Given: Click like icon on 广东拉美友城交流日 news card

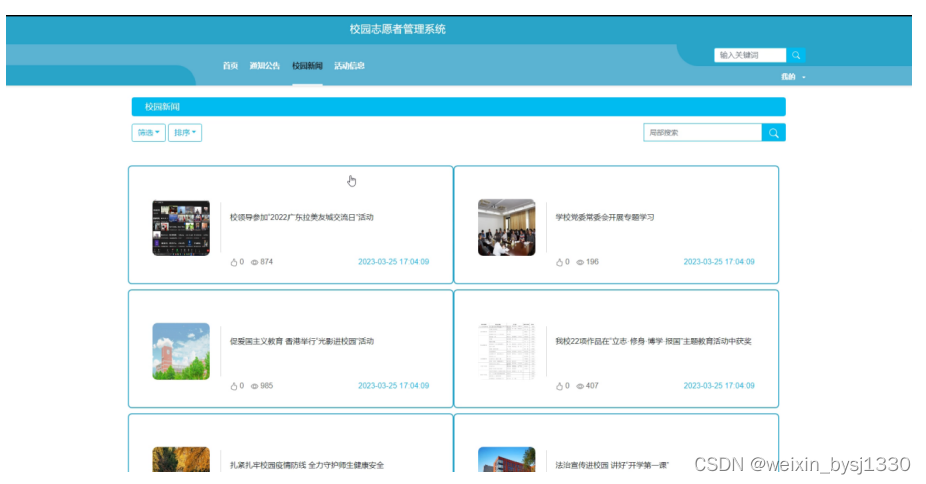Looking at the screenshot, I should click(234, 262).
